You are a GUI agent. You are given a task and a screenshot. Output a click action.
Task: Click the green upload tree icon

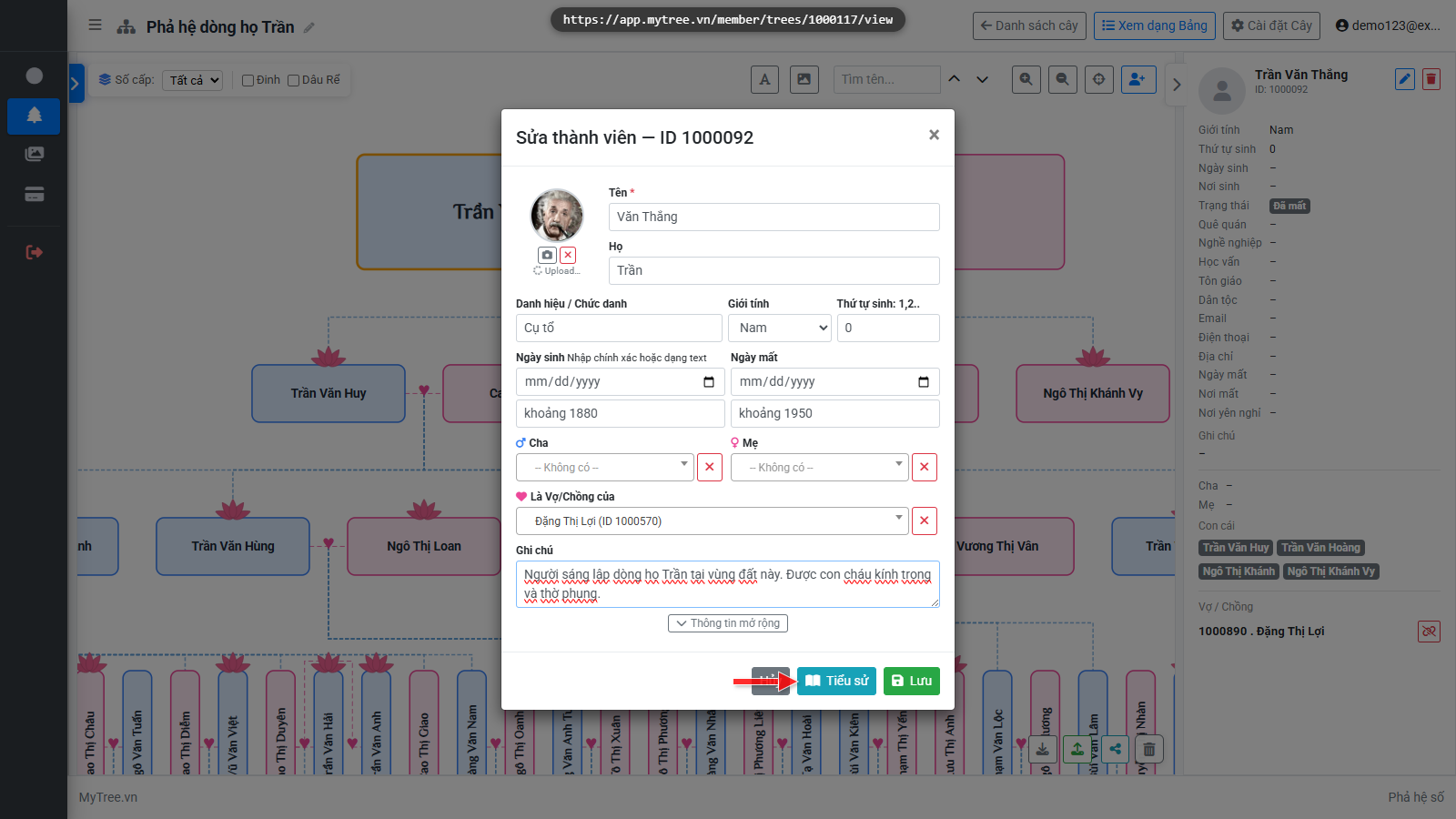(x=1077, y=749)
